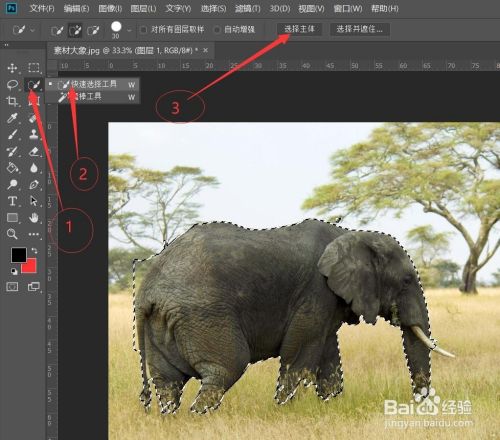500x440 pixels.
Task: Select the Zoom magnifier tool
Action: tap(12, 234)
